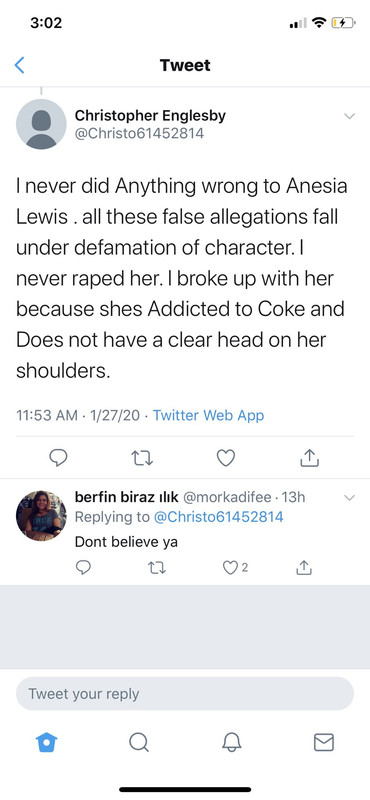Open the Search tab in bottom bar
Viewport: 370px width, 800px height.
tap(138, 742)
